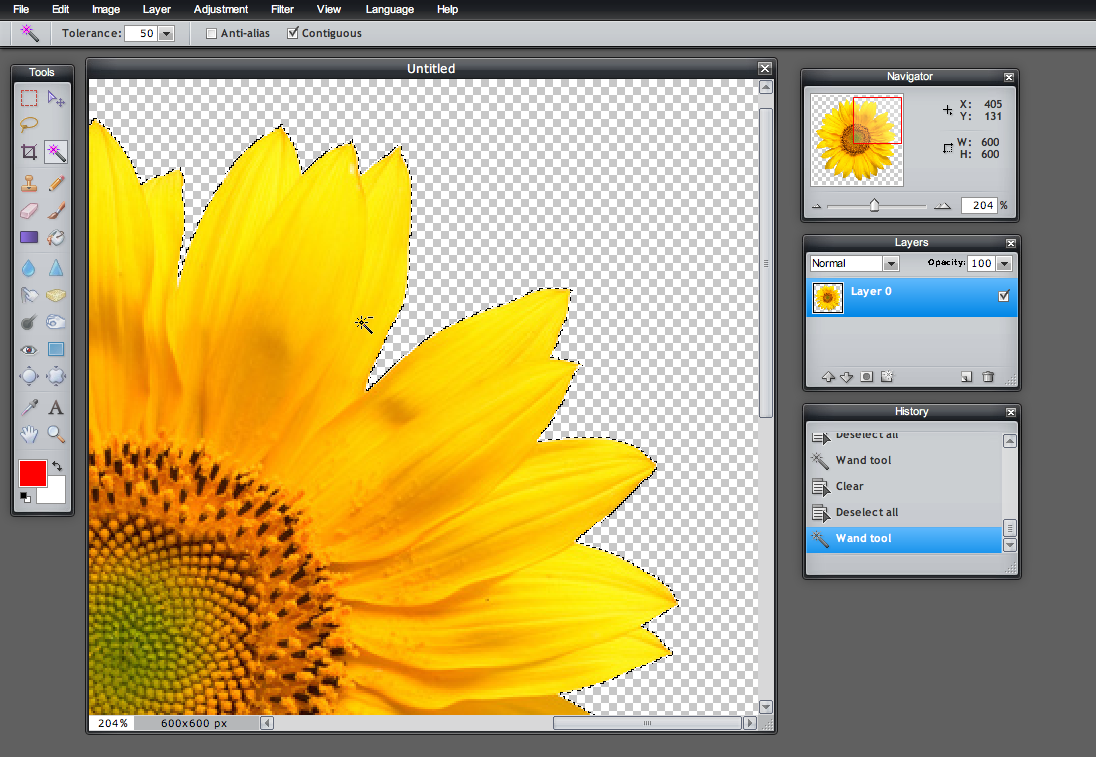The height and width of the screenshot is (757, 1096).
Task: Uncheck the Contiguous option
Action: point(292,33)
